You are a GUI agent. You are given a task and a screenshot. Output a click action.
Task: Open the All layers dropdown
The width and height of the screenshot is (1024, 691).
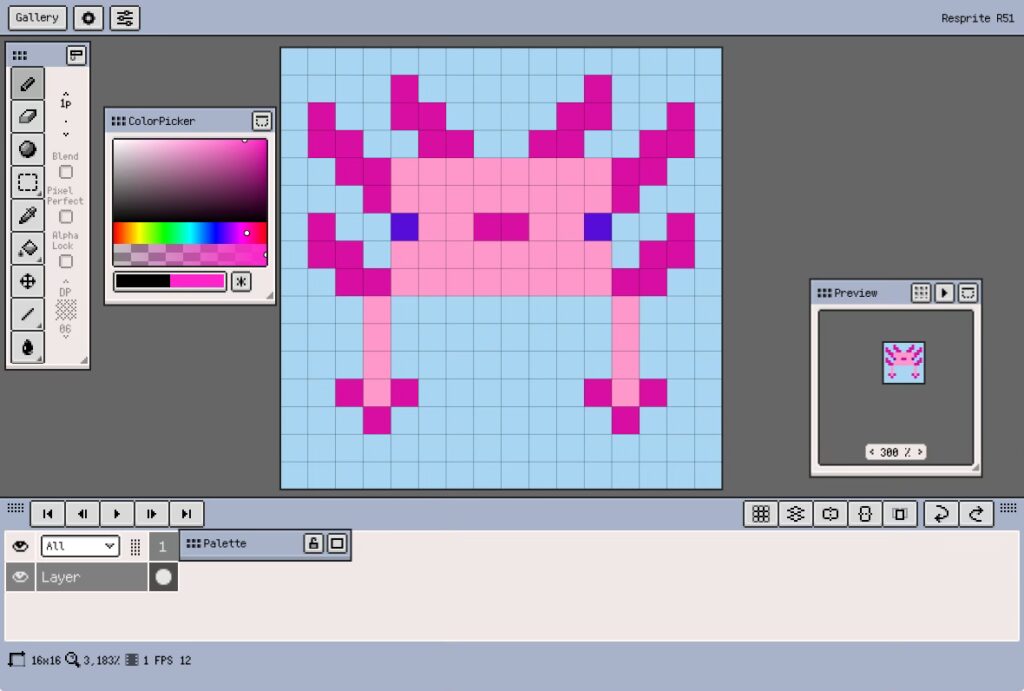coord(79,546)
